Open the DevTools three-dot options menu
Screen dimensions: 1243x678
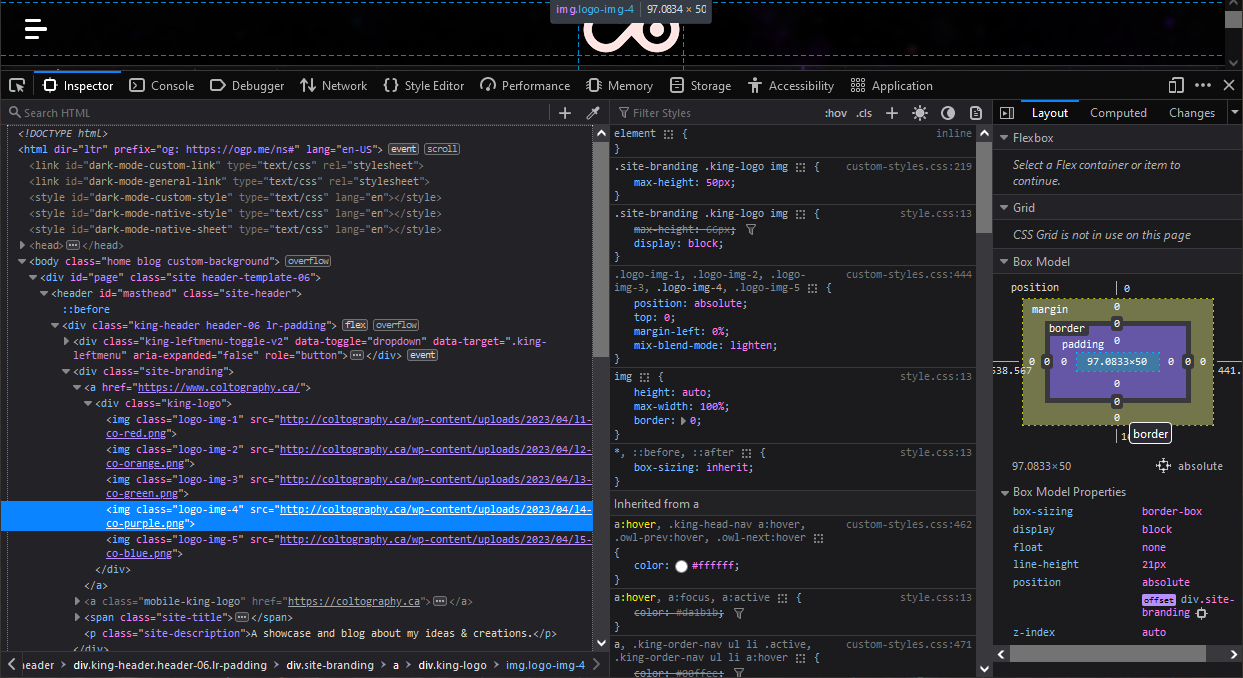coord(1202,86)
